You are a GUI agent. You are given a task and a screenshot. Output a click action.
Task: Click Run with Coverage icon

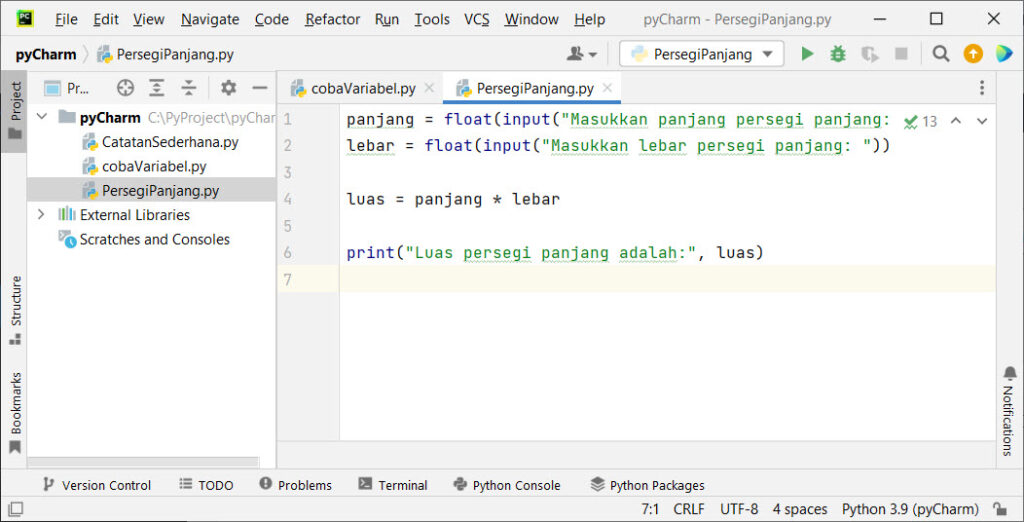coord(869,54)
